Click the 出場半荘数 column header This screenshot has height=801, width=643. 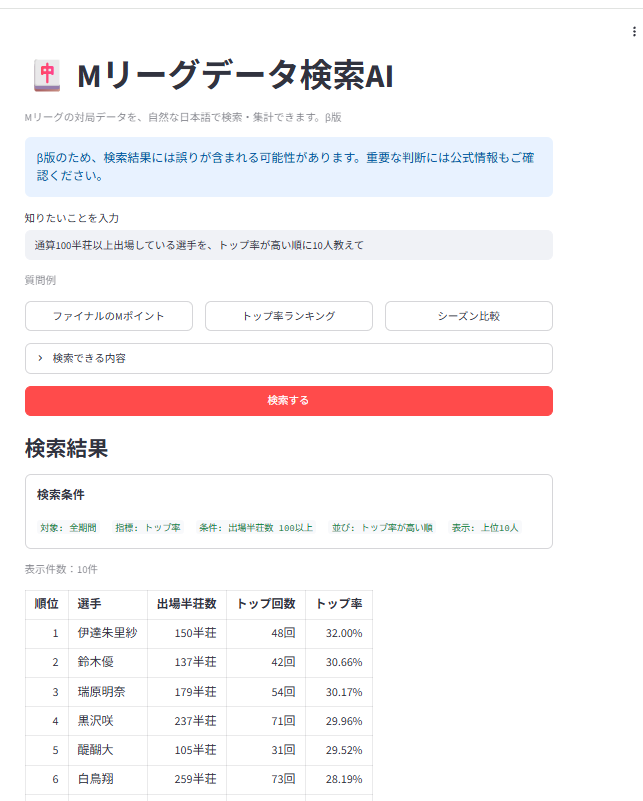tap(187, 604)
